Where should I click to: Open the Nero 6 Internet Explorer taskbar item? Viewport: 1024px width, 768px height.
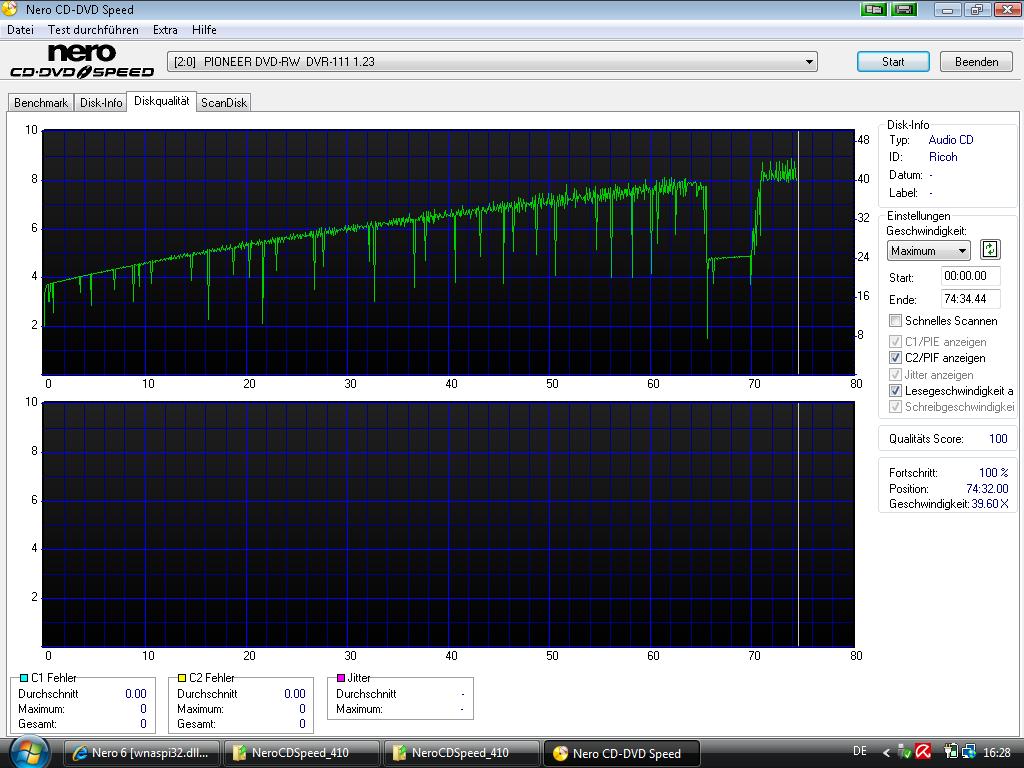point(140,753)
